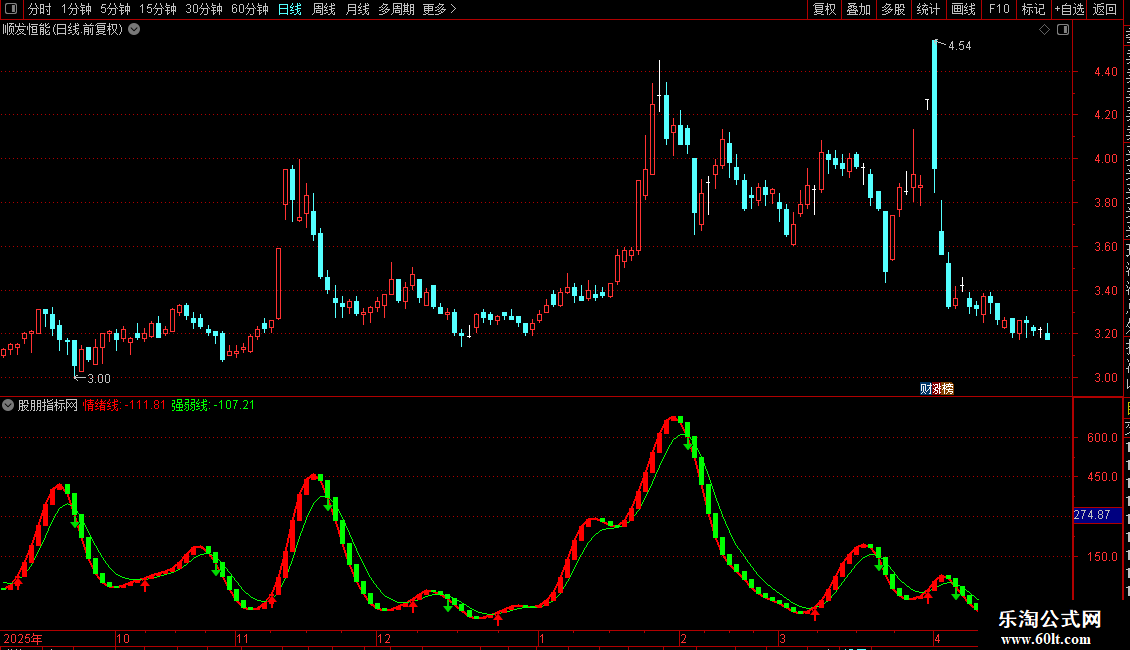
Task: Add stock via +自选 button
Action: pos(1069,9)
